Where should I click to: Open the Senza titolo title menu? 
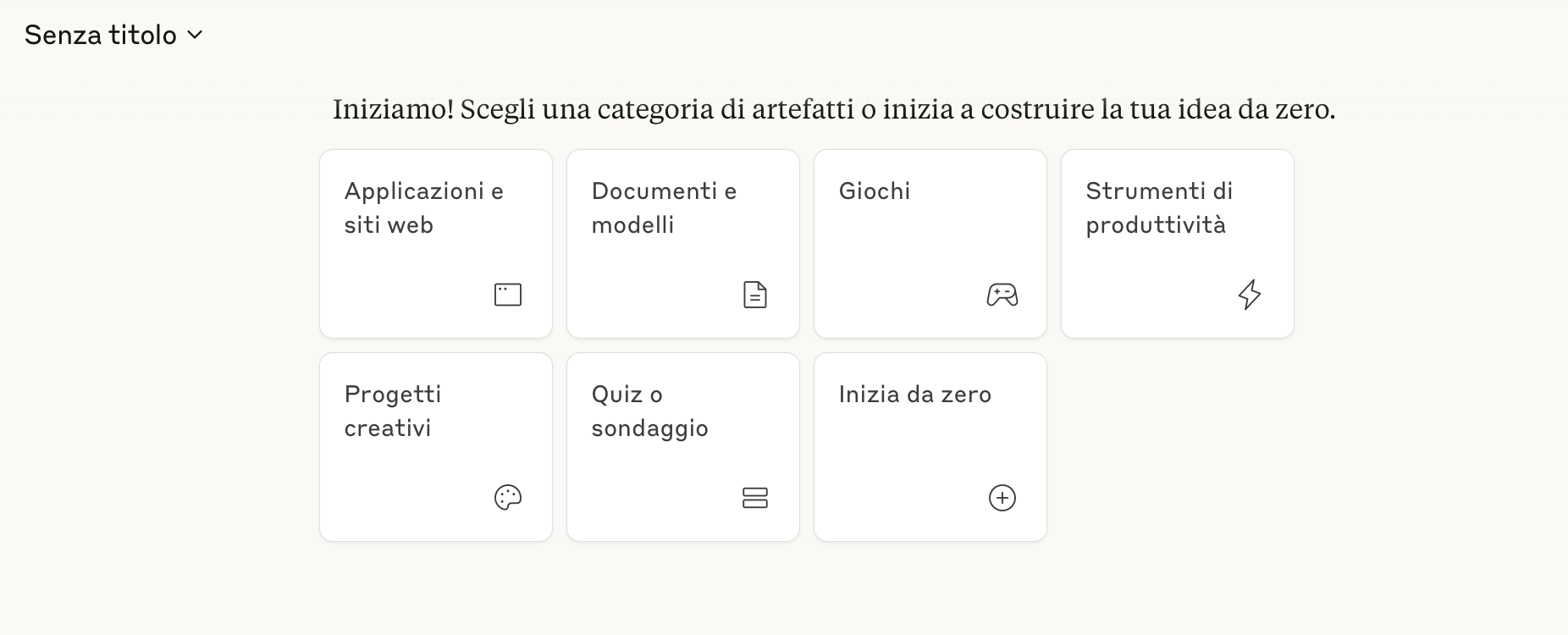coord(101,36)
